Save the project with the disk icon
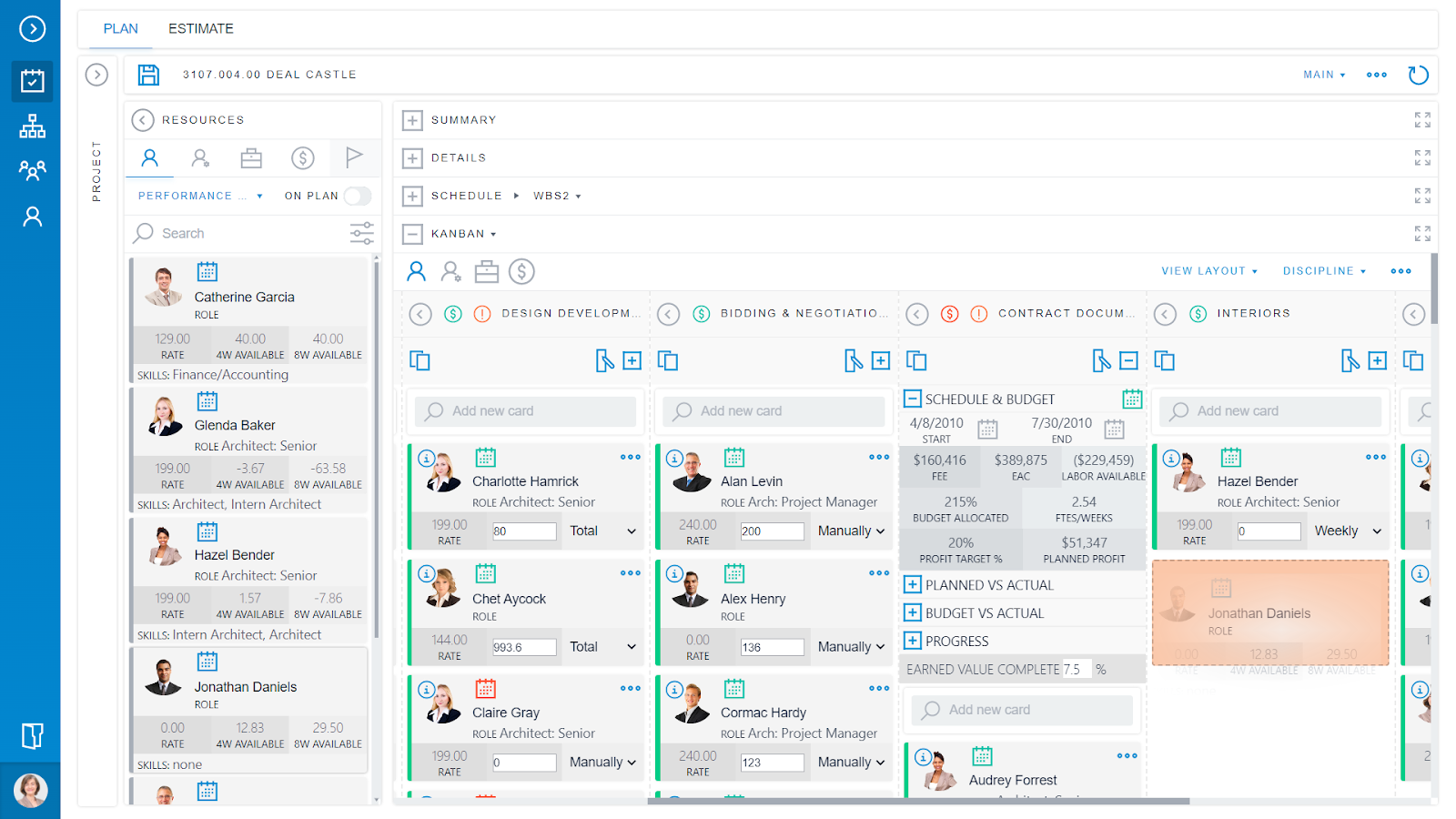Viewport: 1456px width, 819px height. (x=148, y=75)
